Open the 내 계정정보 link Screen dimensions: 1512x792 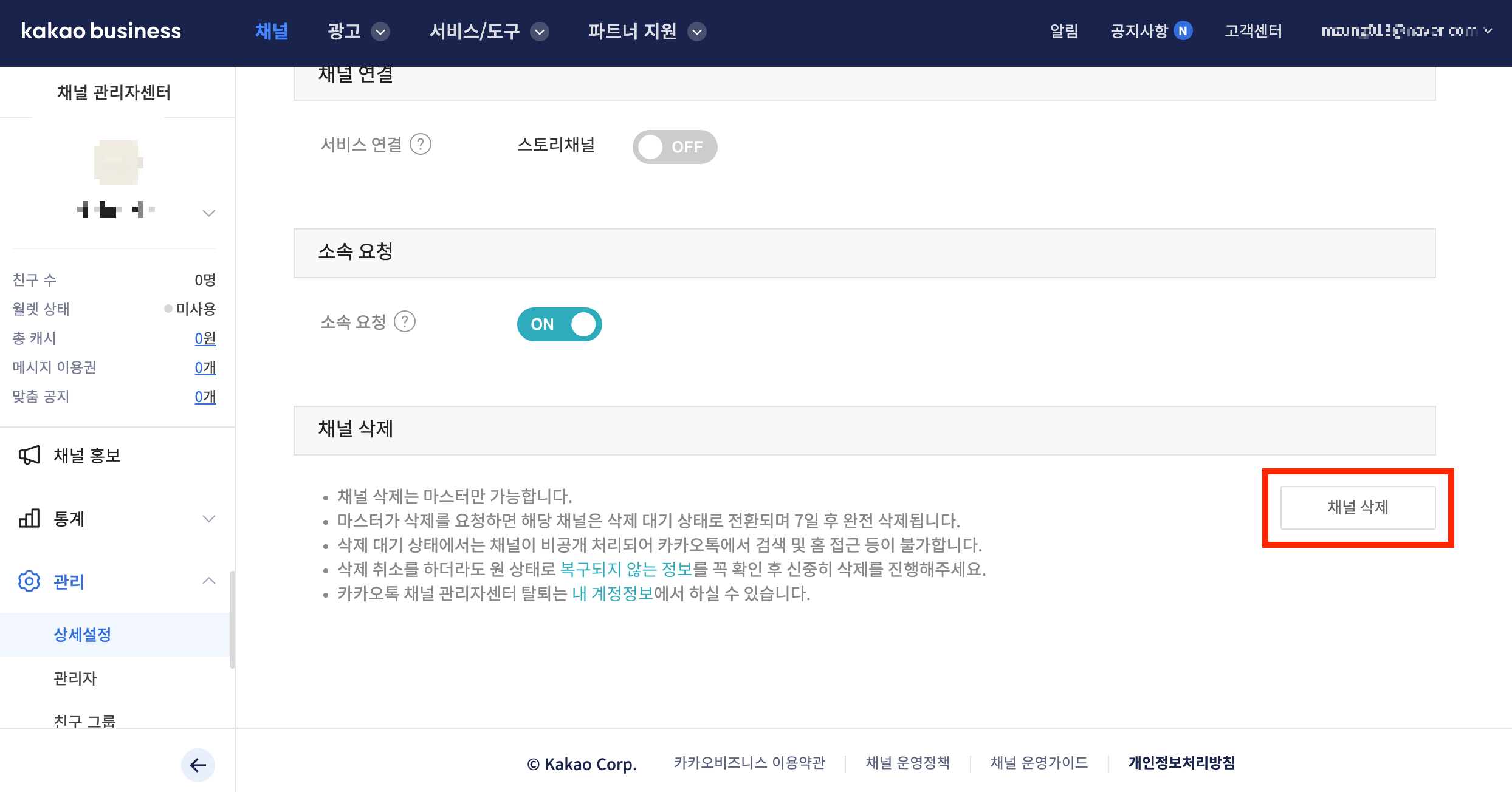pos(612,593)
